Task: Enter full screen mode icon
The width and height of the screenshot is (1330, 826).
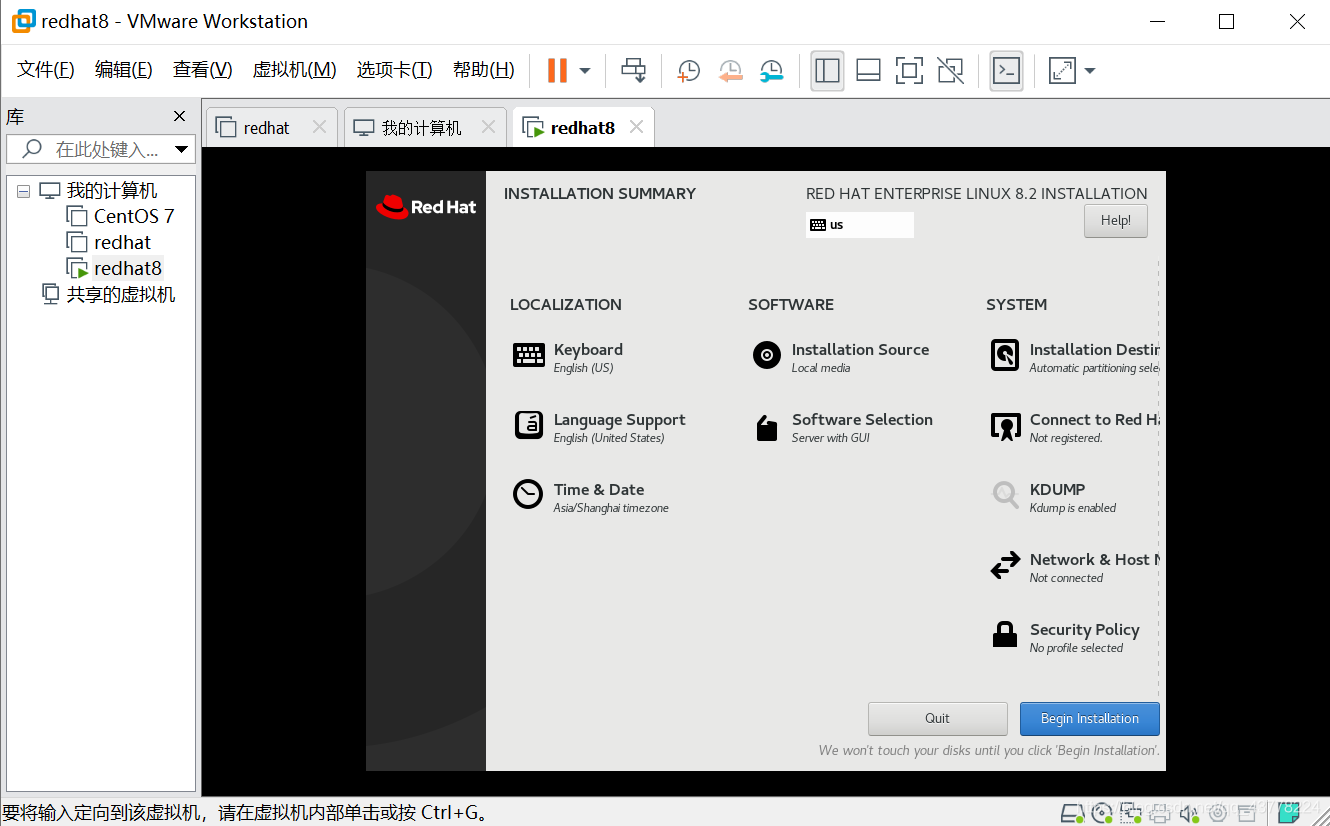Action: click(909, 70)
